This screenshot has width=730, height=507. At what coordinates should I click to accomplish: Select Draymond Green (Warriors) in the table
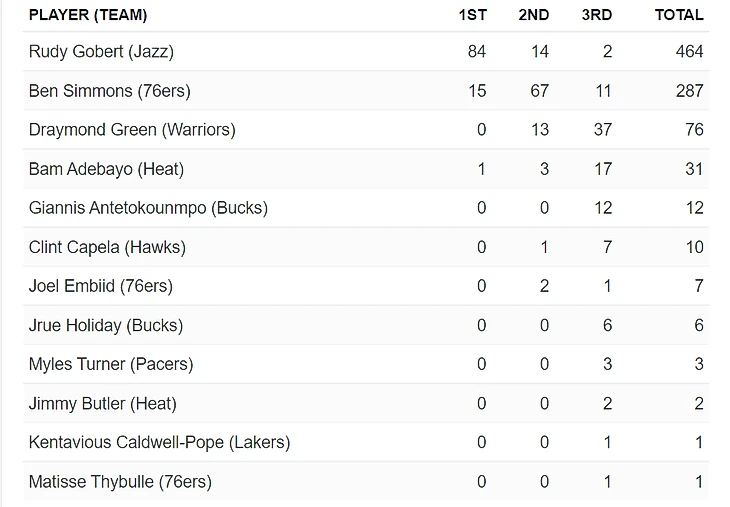click(132, 130)
